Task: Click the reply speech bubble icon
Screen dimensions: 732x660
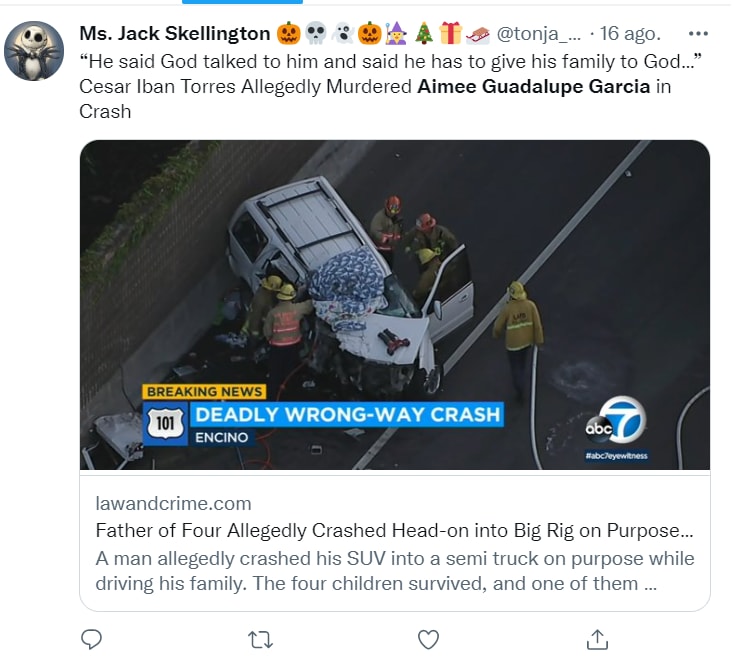Action: [x=92, y=638]
